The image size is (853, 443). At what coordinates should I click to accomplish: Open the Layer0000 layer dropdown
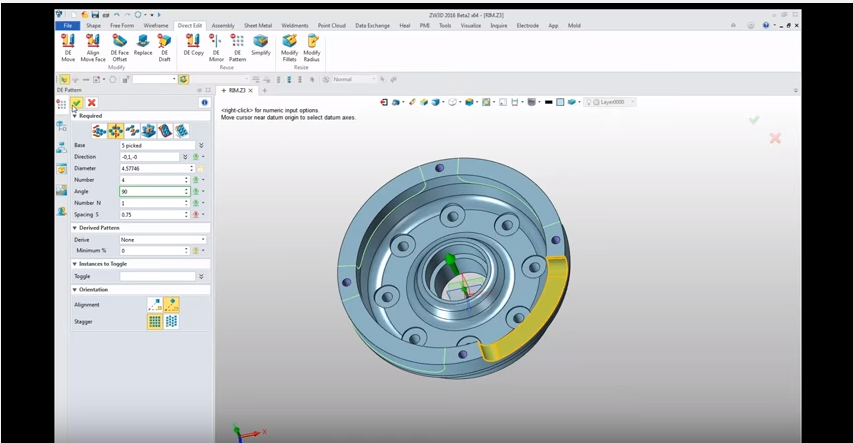[610, 102]
